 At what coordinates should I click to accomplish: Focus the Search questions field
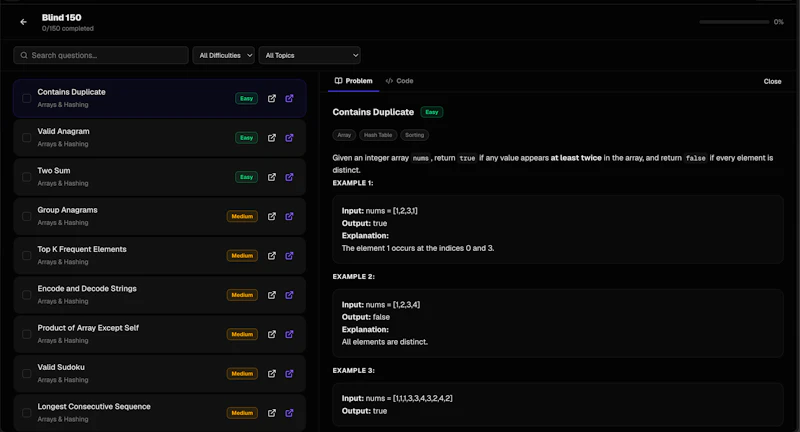click(x=101, y=55)
